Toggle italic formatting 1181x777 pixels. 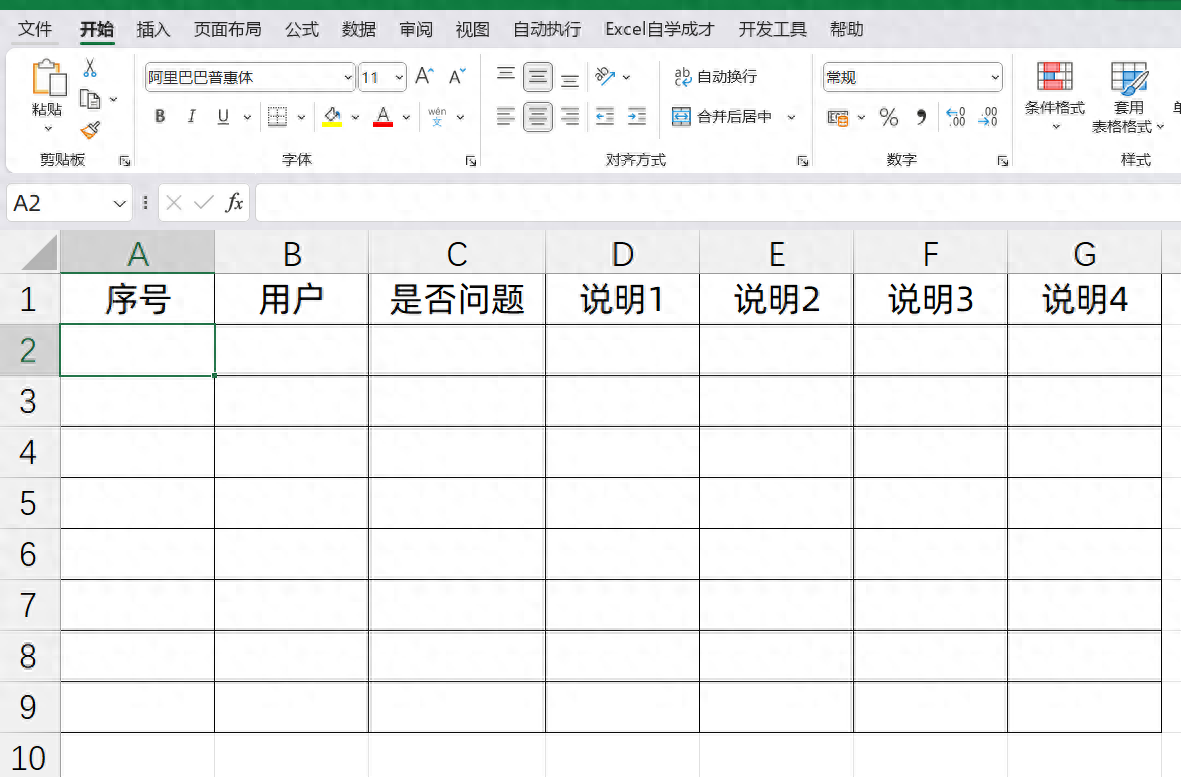[x=191, y=116]
